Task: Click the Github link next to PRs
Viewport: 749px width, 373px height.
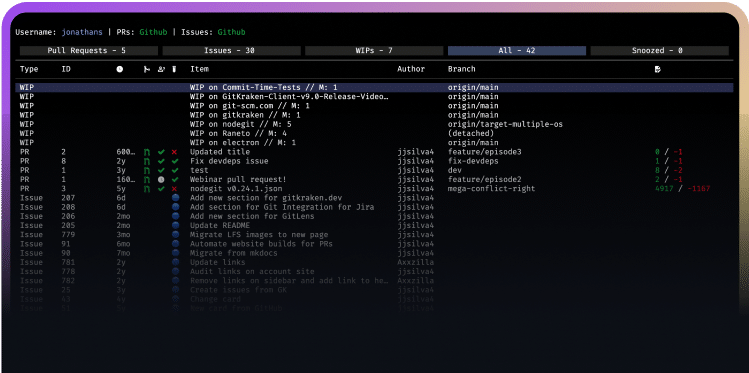Action: [x=153, y=32]
